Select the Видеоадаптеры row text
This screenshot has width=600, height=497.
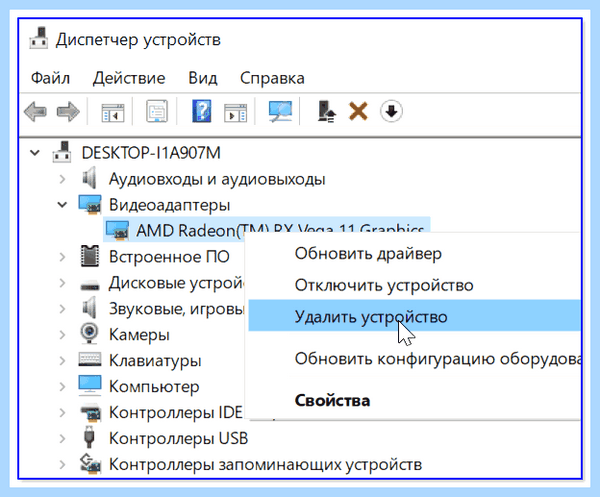point(170,205)
